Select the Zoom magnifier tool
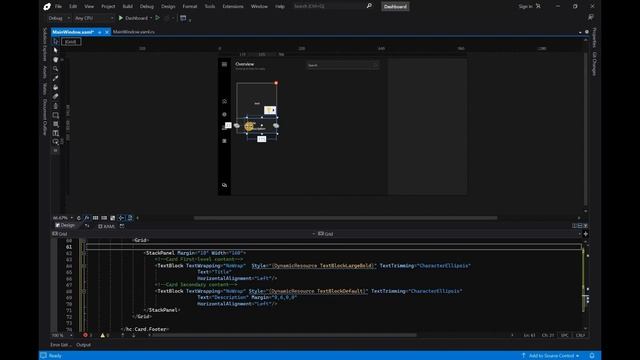This screenshot has width=640, height=360. click(56, 69)
